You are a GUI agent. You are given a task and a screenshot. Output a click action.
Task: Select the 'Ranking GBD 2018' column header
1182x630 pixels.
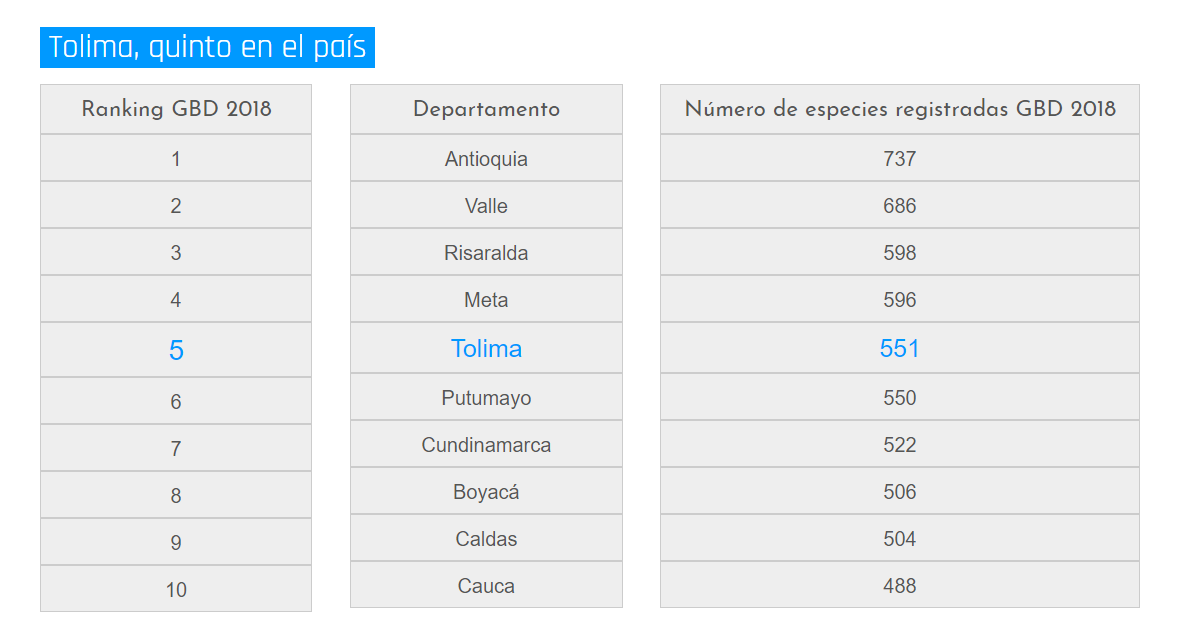(176, 109)
